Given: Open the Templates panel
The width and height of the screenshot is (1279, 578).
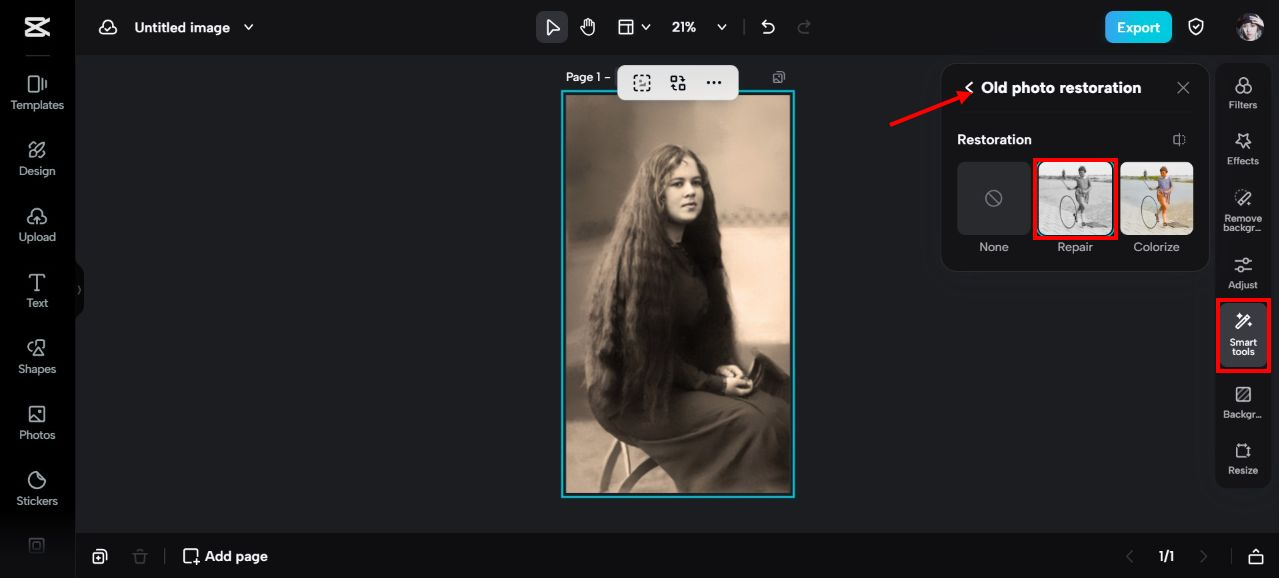Looking at the screenshot, I should click(37, 93).
